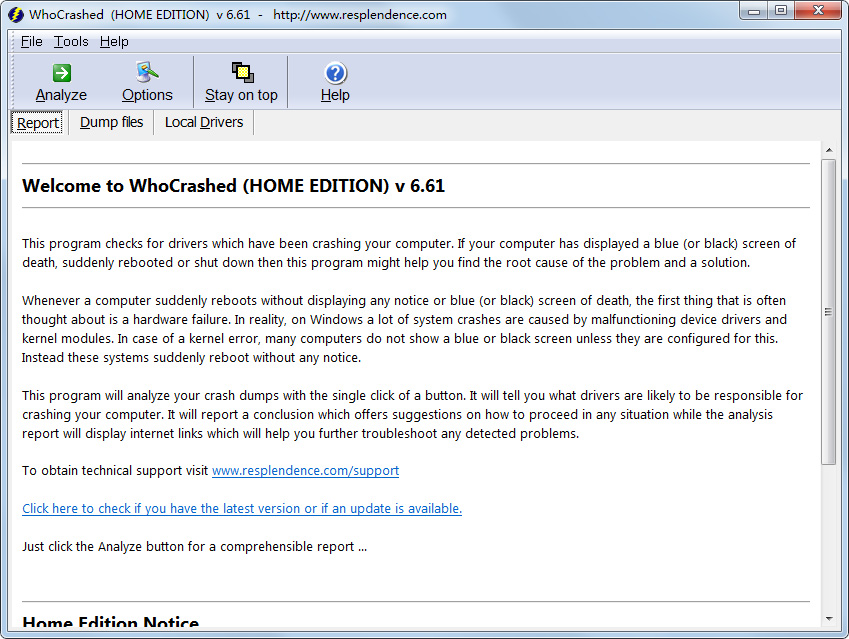Image resolution: width=849 pixels, height=639 pixels.
Task: Open the Help menu
Action: pos(114,42)
